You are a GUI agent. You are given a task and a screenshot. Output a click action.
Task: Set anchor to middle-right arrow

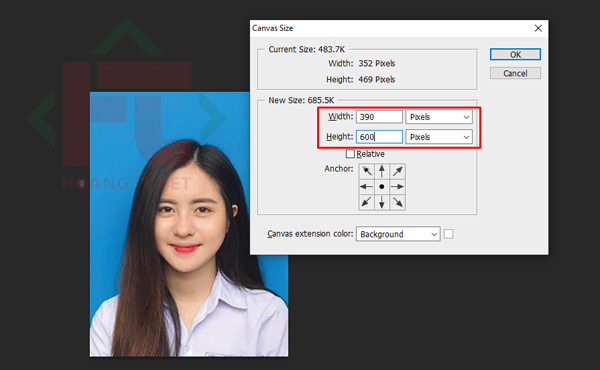click(397, 187)
